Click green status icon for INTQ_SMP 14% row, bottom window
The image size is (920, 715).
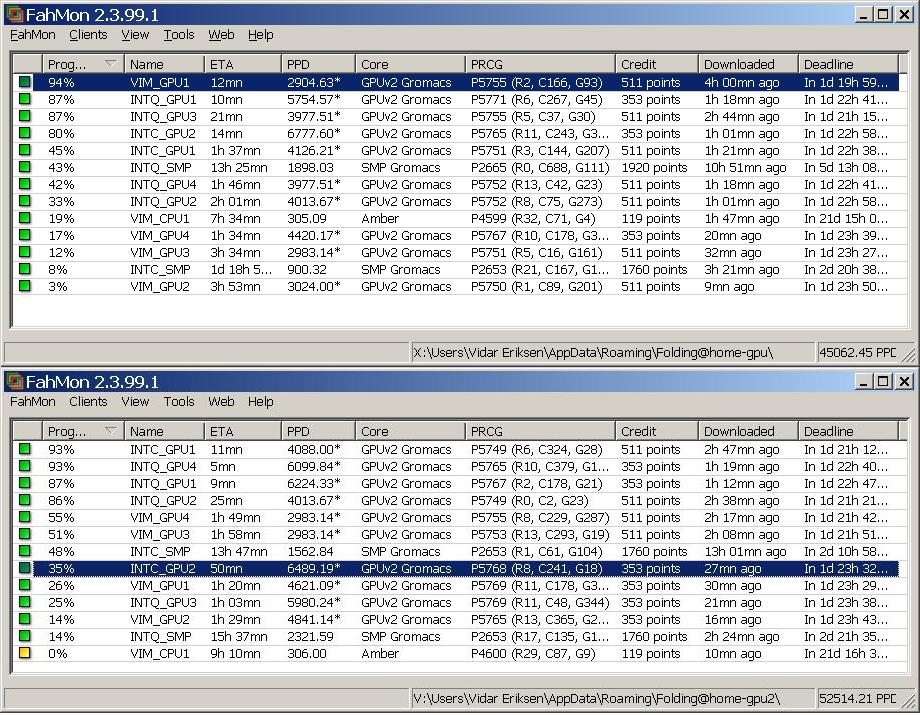[25, 636]
